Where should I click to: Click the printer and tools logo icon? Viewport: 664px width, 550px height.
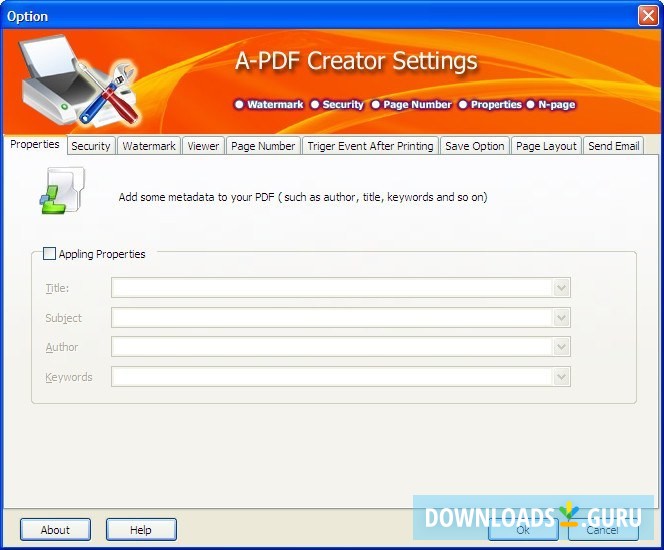[78, 81]
